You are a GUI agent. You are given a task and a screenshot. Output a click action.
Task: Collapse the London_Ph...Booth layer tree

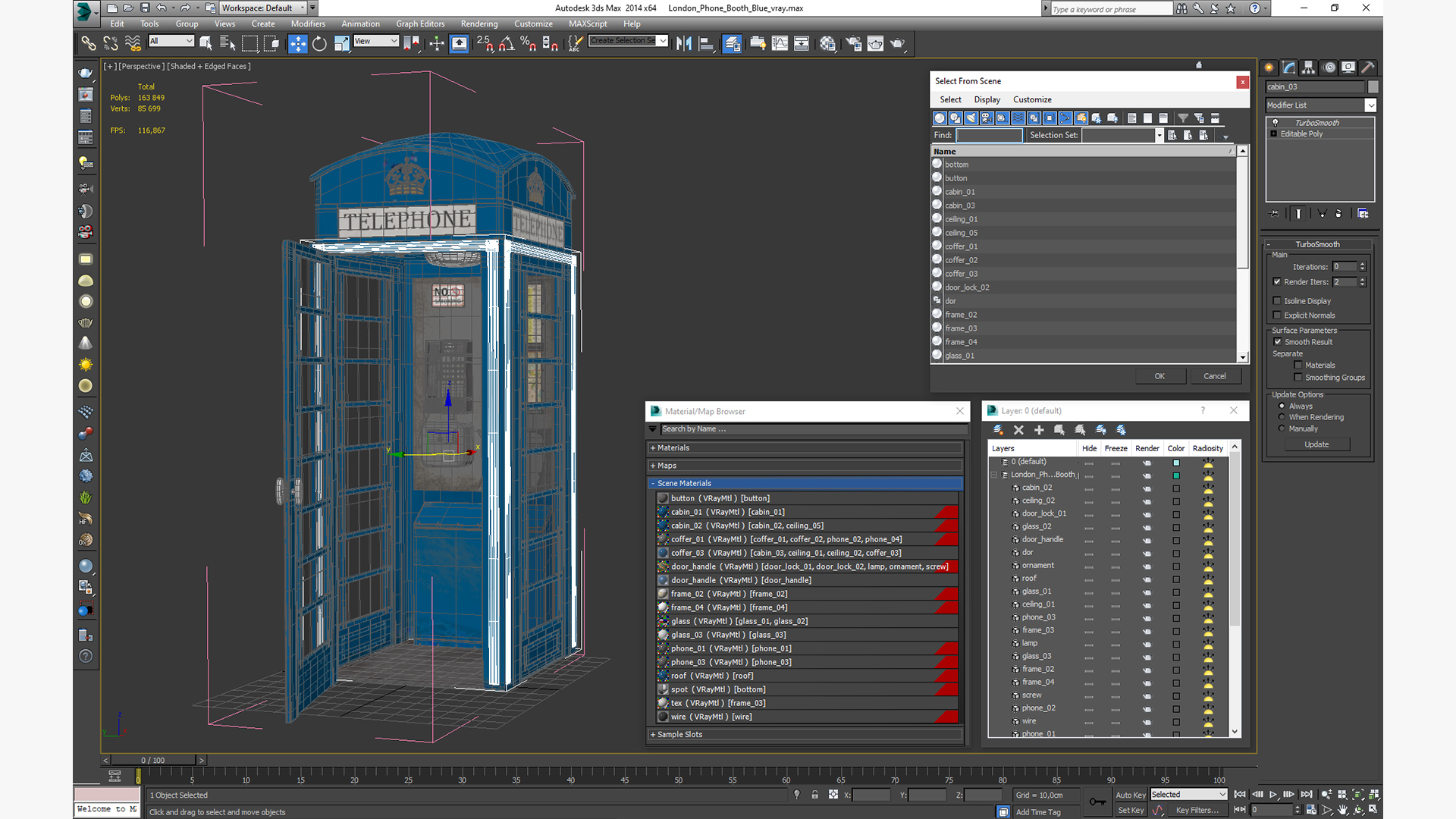pos(994,475)
